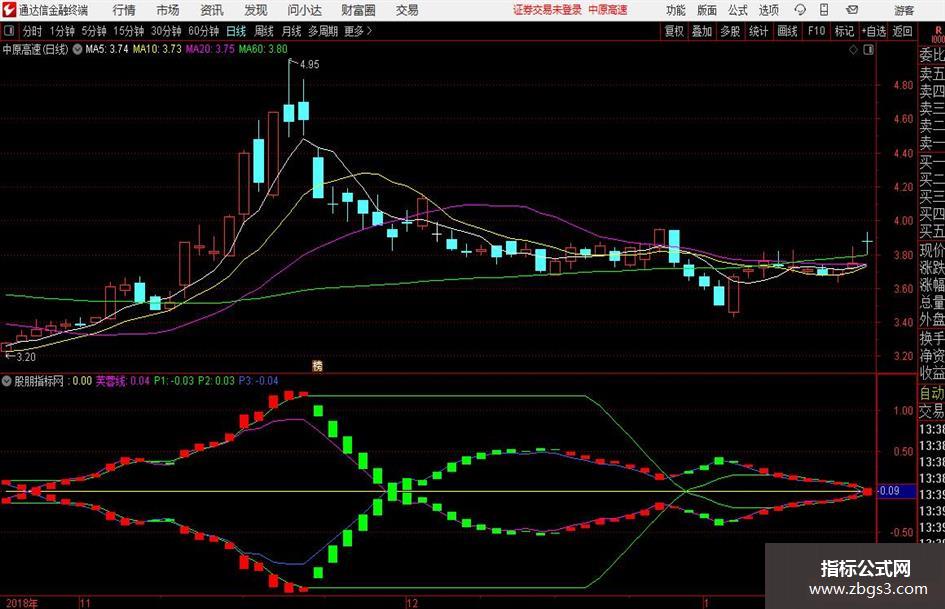
Task: Click the P3: -0.04 indicator value
Action: pos(259,380)
